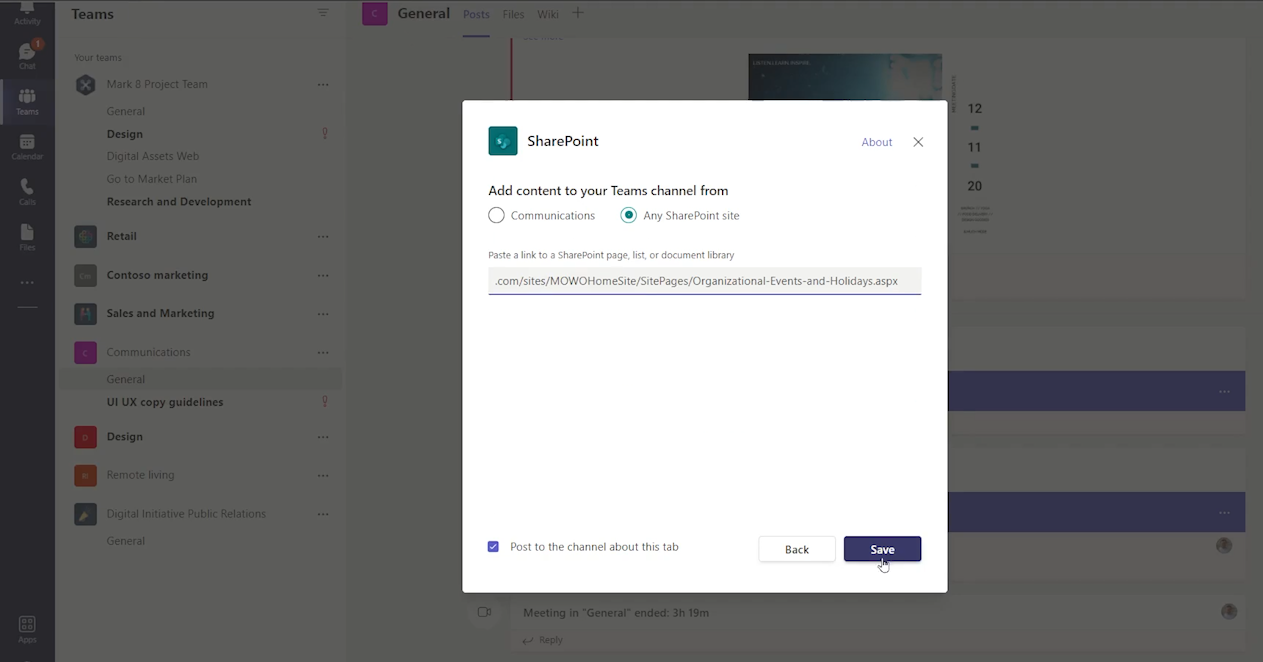1263x662 pixels.
Task: Click the Retail team name
Action: click(122, 237)
